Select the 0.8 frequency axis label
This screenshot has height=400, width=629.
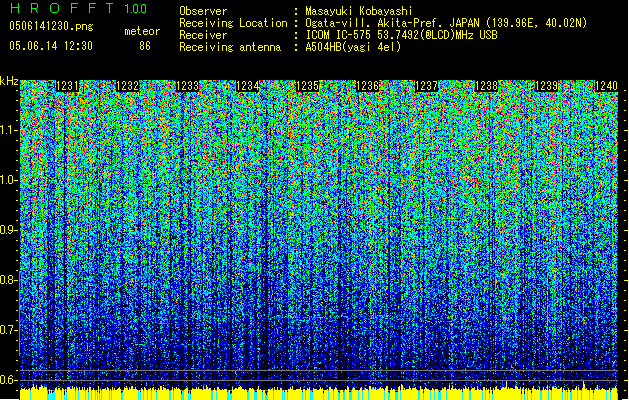(10, 279)
